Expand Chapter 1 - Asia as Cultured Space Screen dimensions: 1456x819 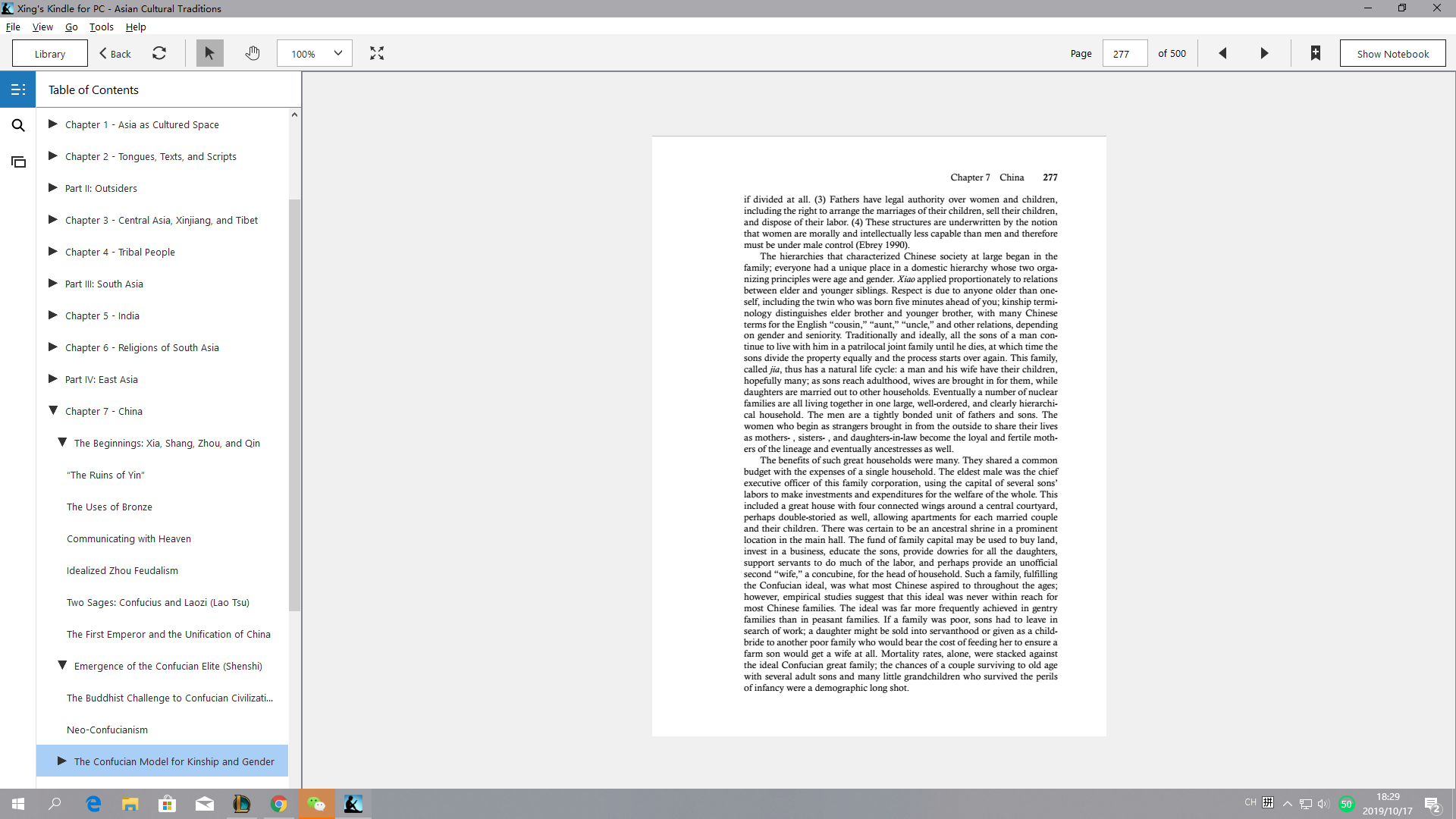point(53,124)
